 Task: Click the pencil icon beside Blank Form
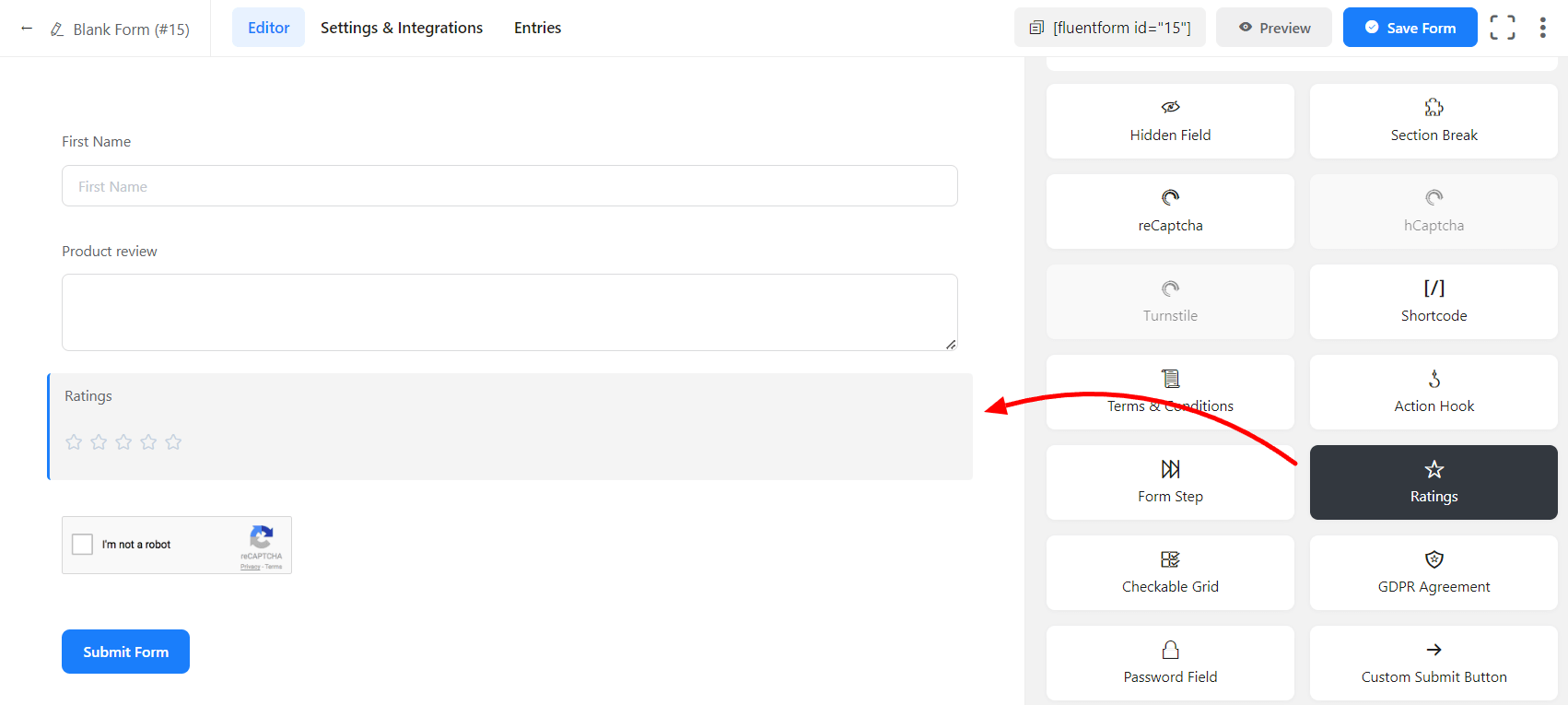coord(57,29)
